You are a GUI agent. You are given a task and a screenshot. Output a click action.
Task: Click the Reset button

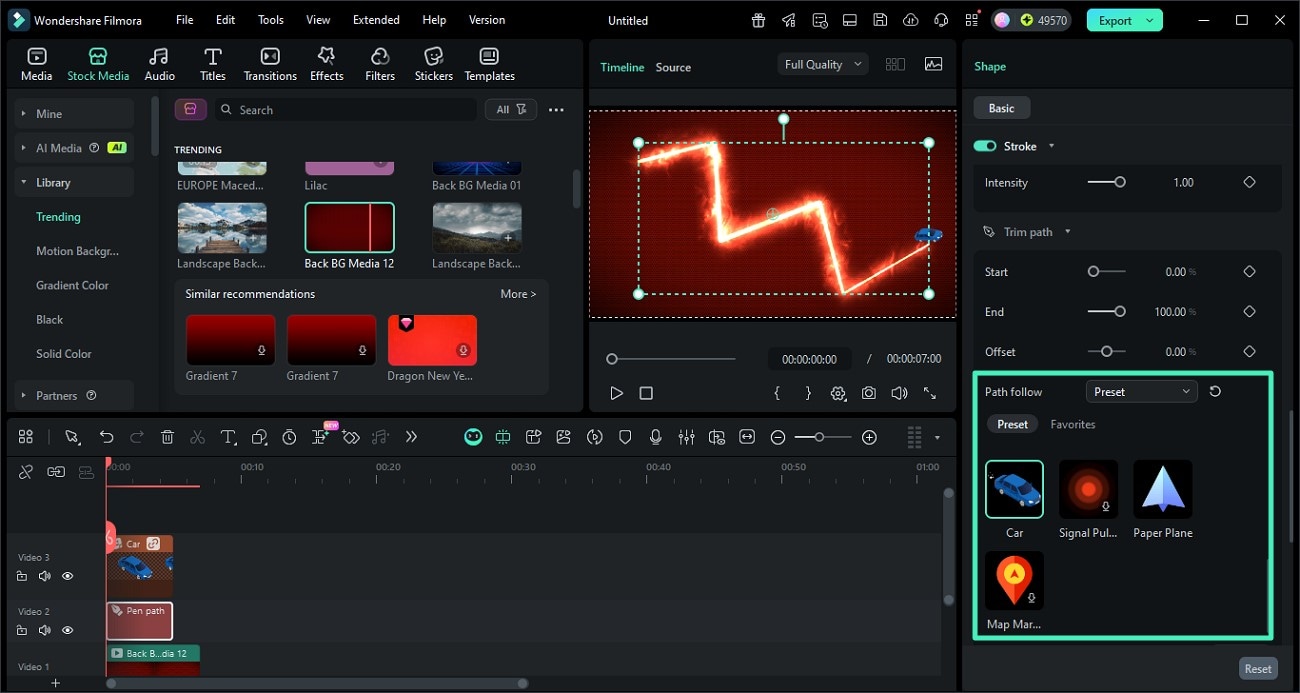(1258, 669)
